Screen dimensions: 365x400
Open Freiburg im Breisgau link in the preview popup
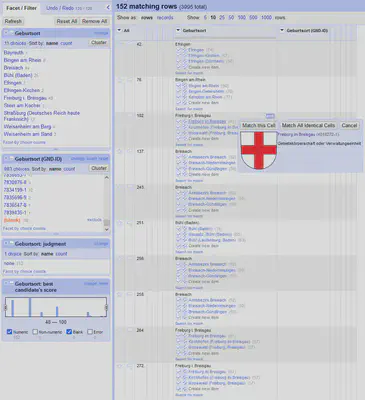[296, 134]
